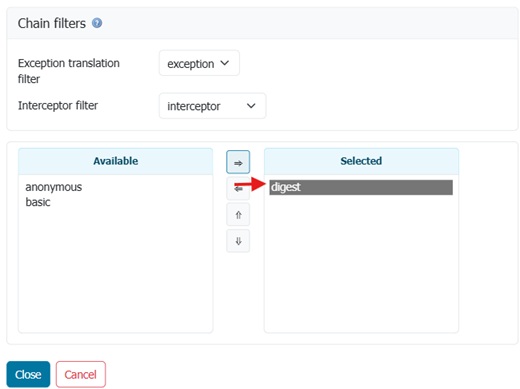This screenshot has width=520, height=389.
Task: Click the move-right arrow button
Action: point(238,162)
